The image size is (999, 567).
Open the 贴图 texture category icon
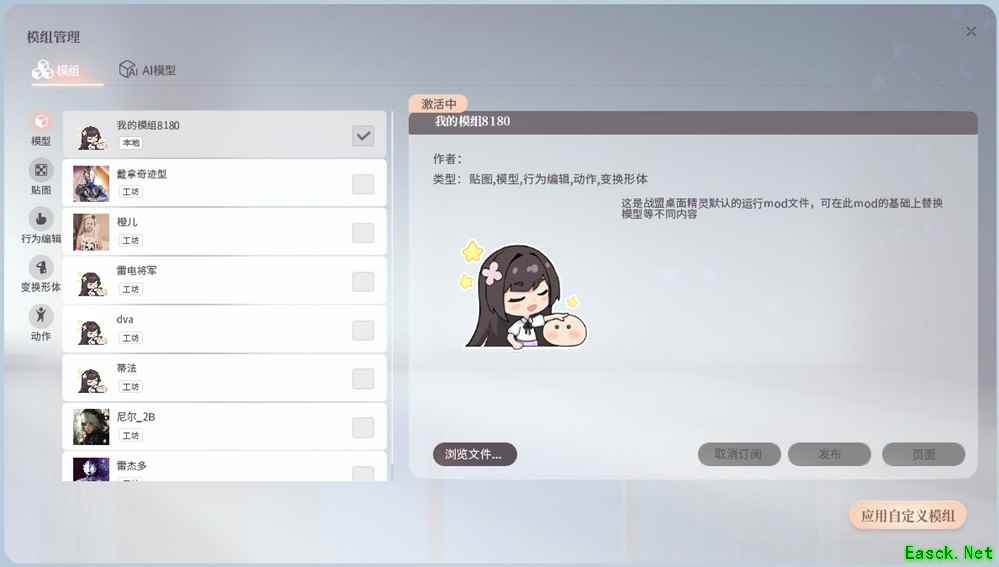(x=41, y=170)
